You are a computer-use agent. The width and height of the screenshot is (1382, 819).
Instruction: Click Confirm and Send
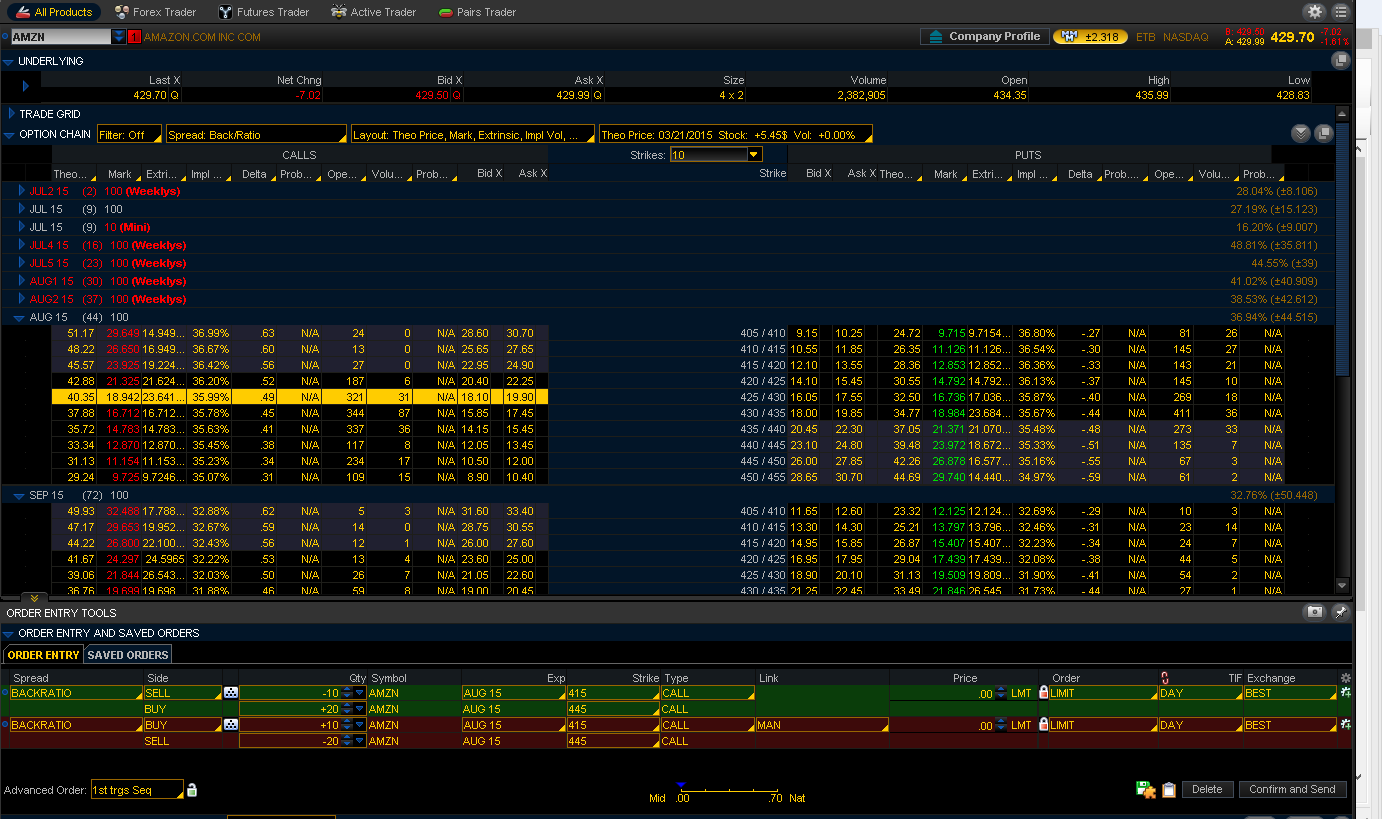click(x=1292, y=789)
